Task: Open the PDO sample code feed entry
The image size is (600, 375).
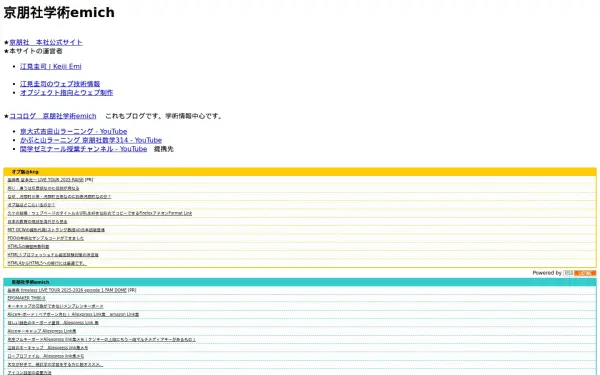Action: [x=46, y=238]
